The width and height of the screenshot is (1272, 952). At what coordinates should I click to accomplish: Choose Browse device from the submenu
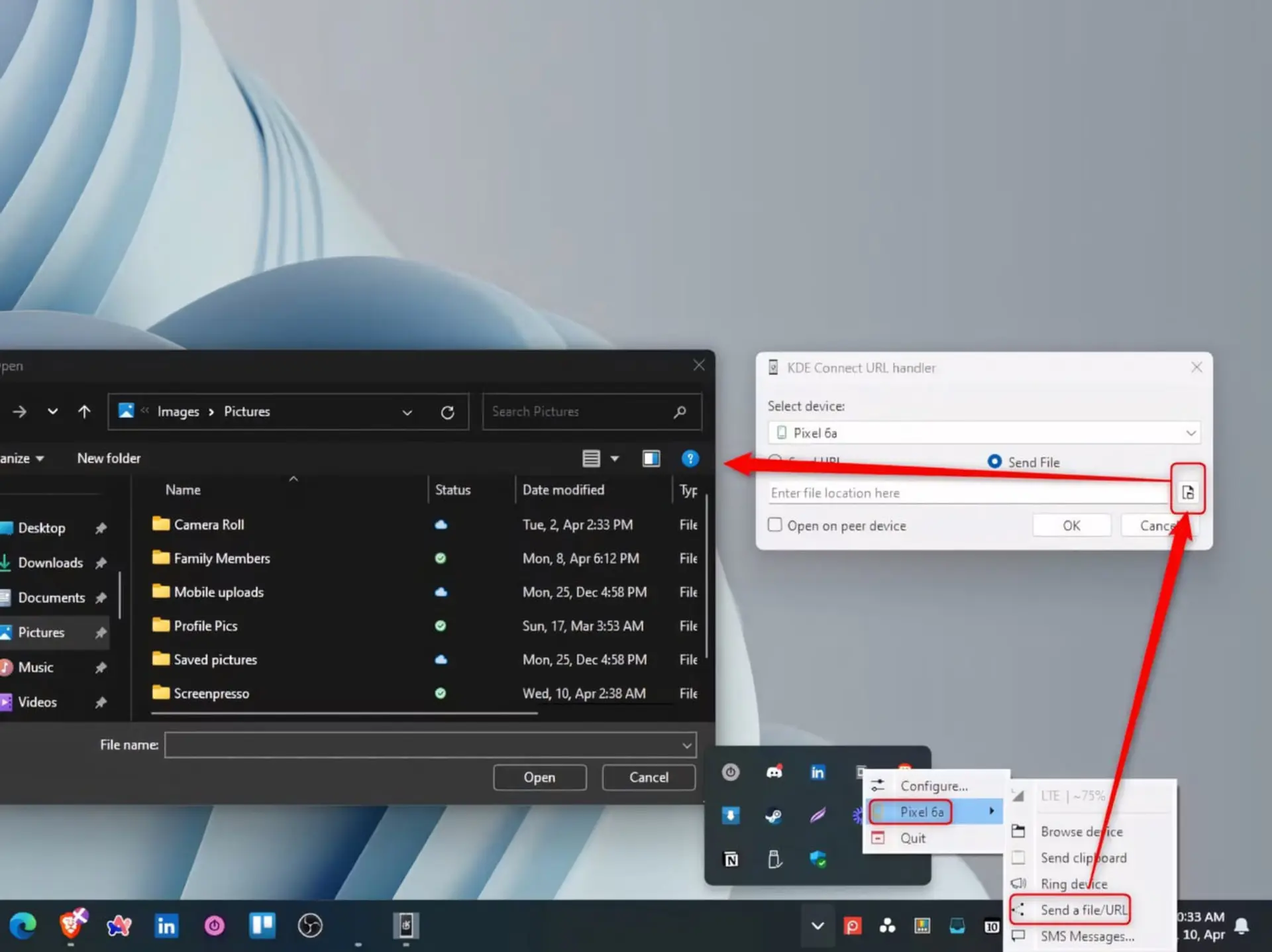click(1081, 831)
